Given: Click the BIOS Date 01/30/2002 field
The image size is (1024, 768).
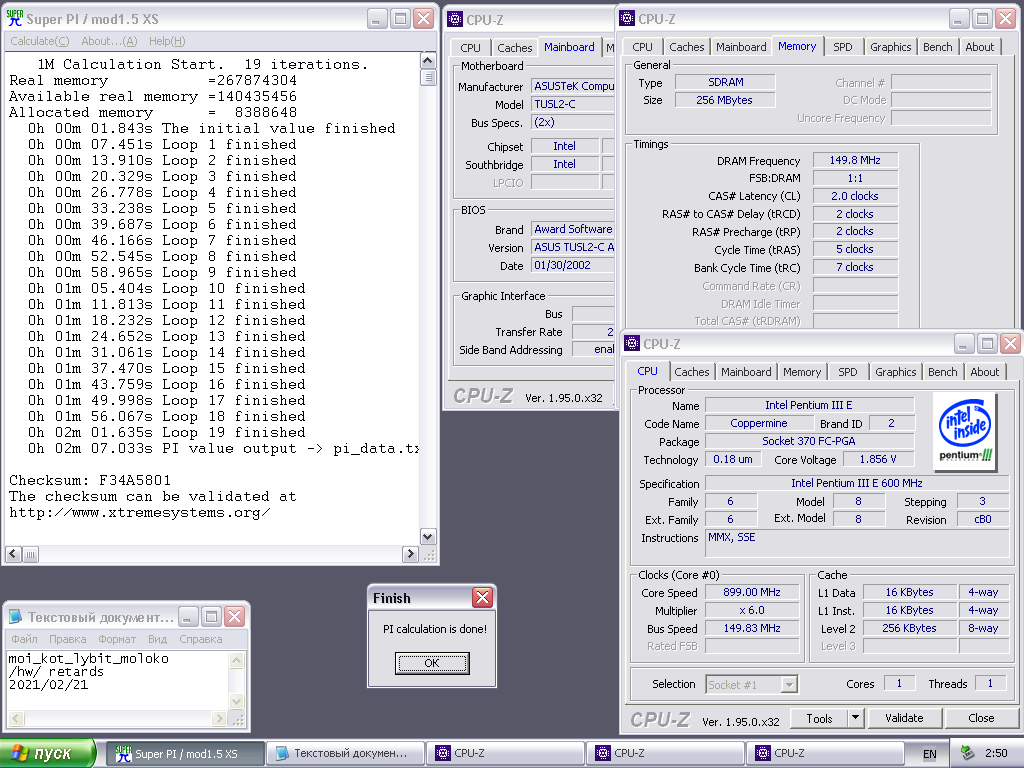Looking at the screenshot, I should tap(573, 265).
